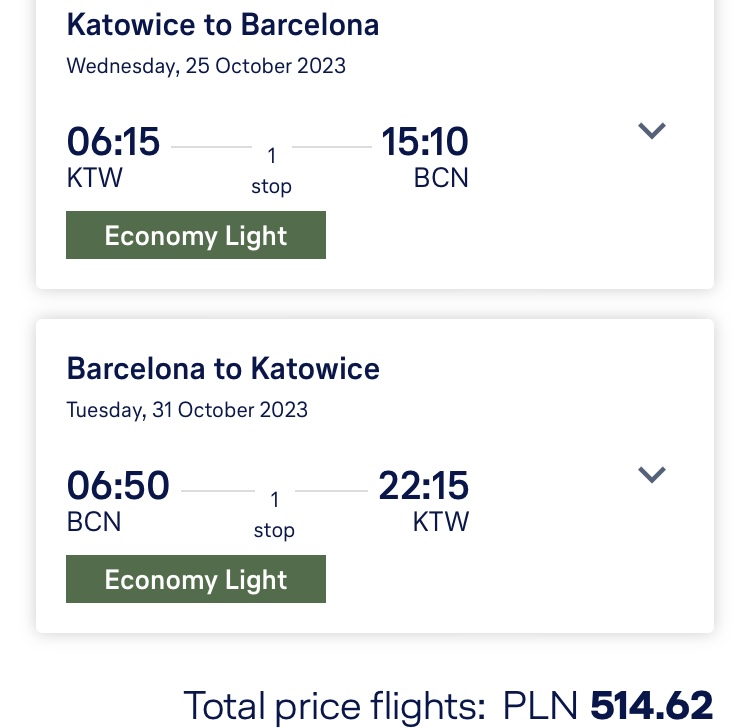Viewport: 750px width, 728px height.
Task: Click the 15:10 arrival time
Action: [424, 142]
